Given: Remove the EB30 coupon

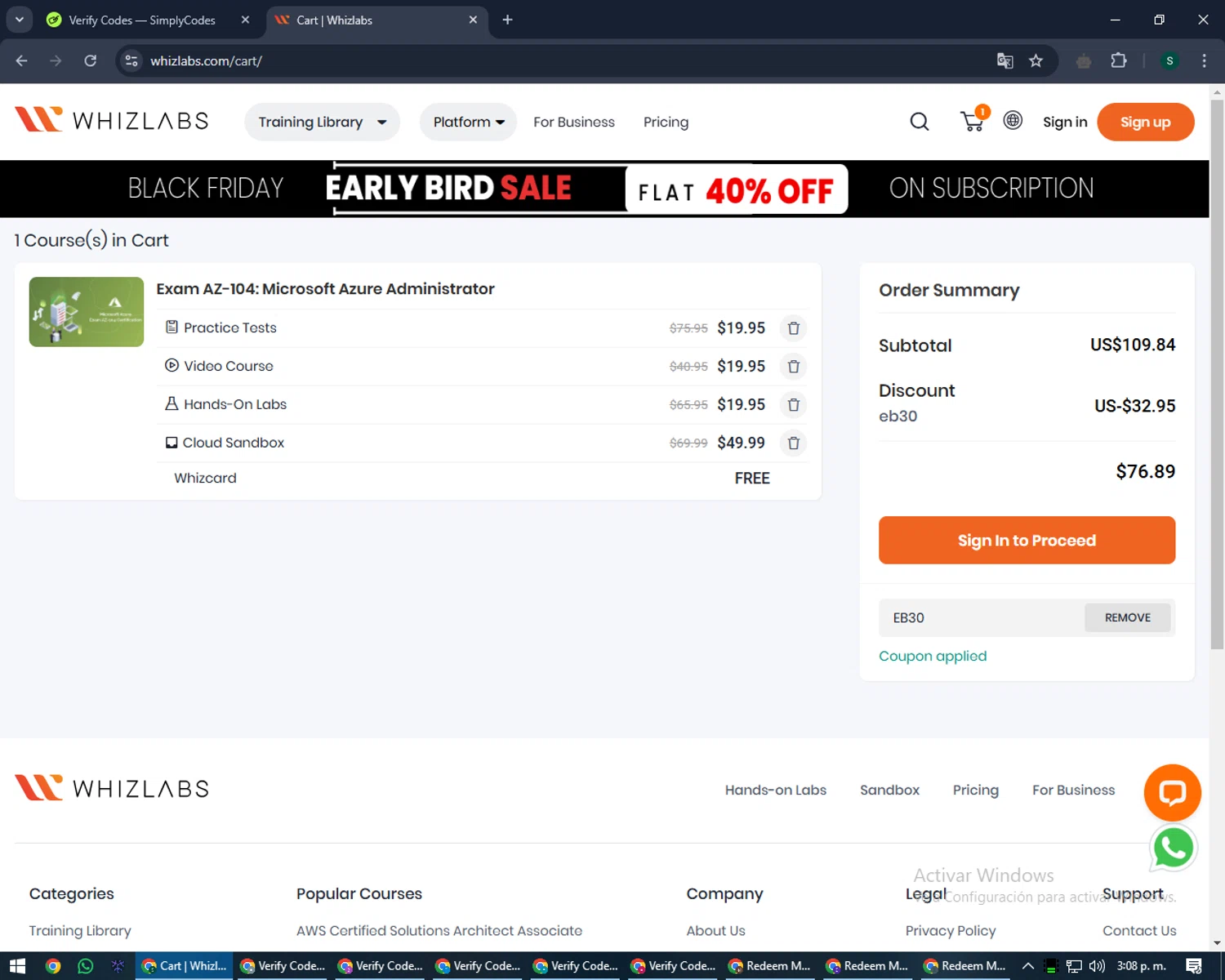Looking at the screenshot, I should [x=1127, y=617].
